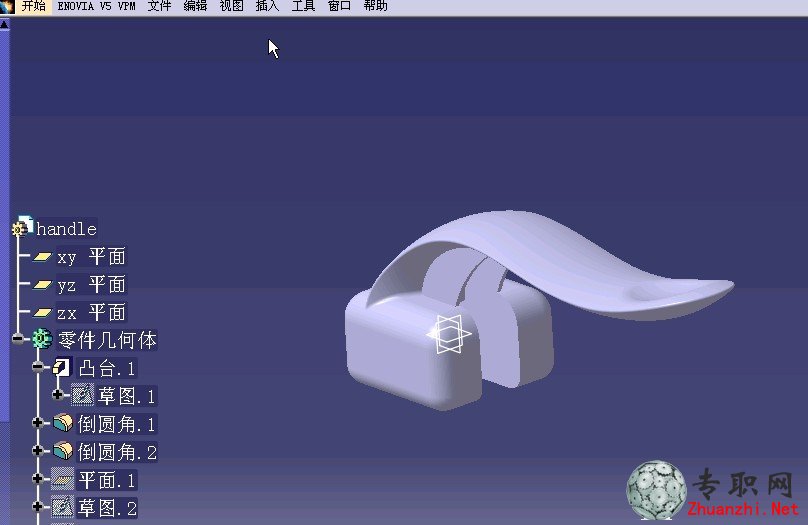Screen dimensions: 808x525
Task: Select the 平面.1 tree label
Action: pyautogui.click(x=107, y=480)
